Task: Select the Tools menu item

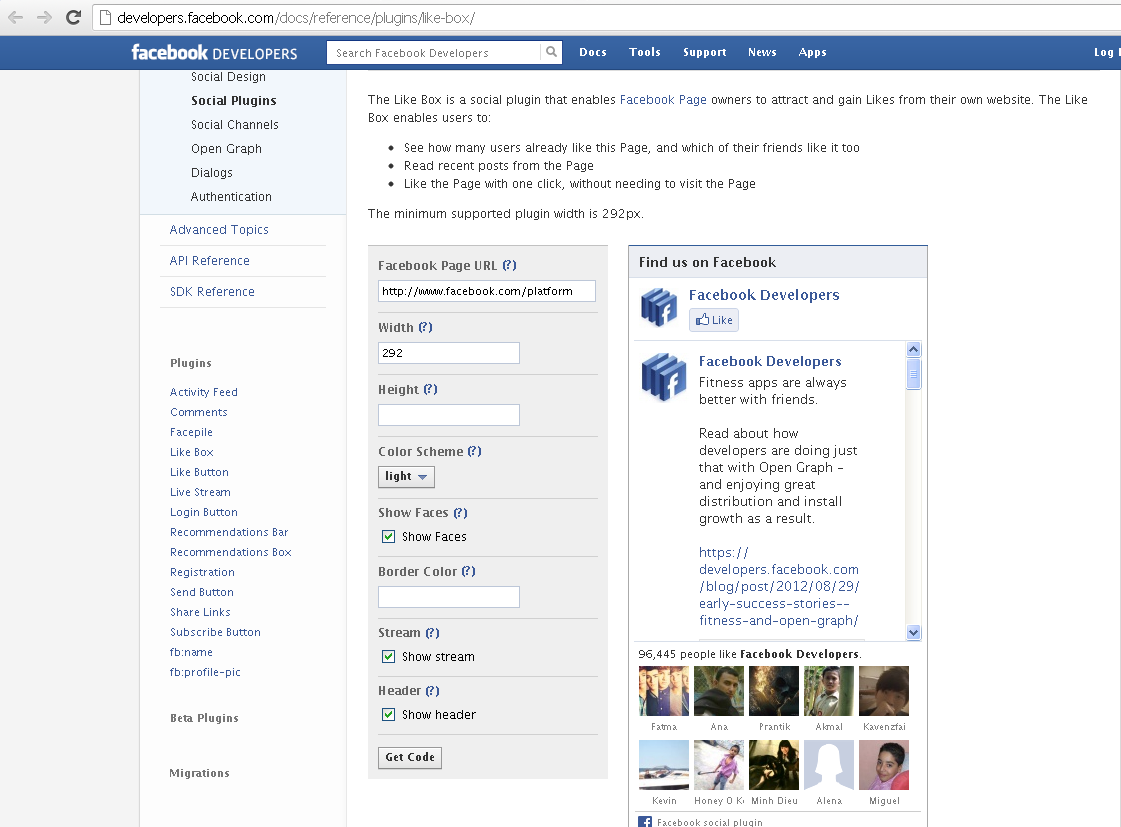Action: [x=644, y=52]
